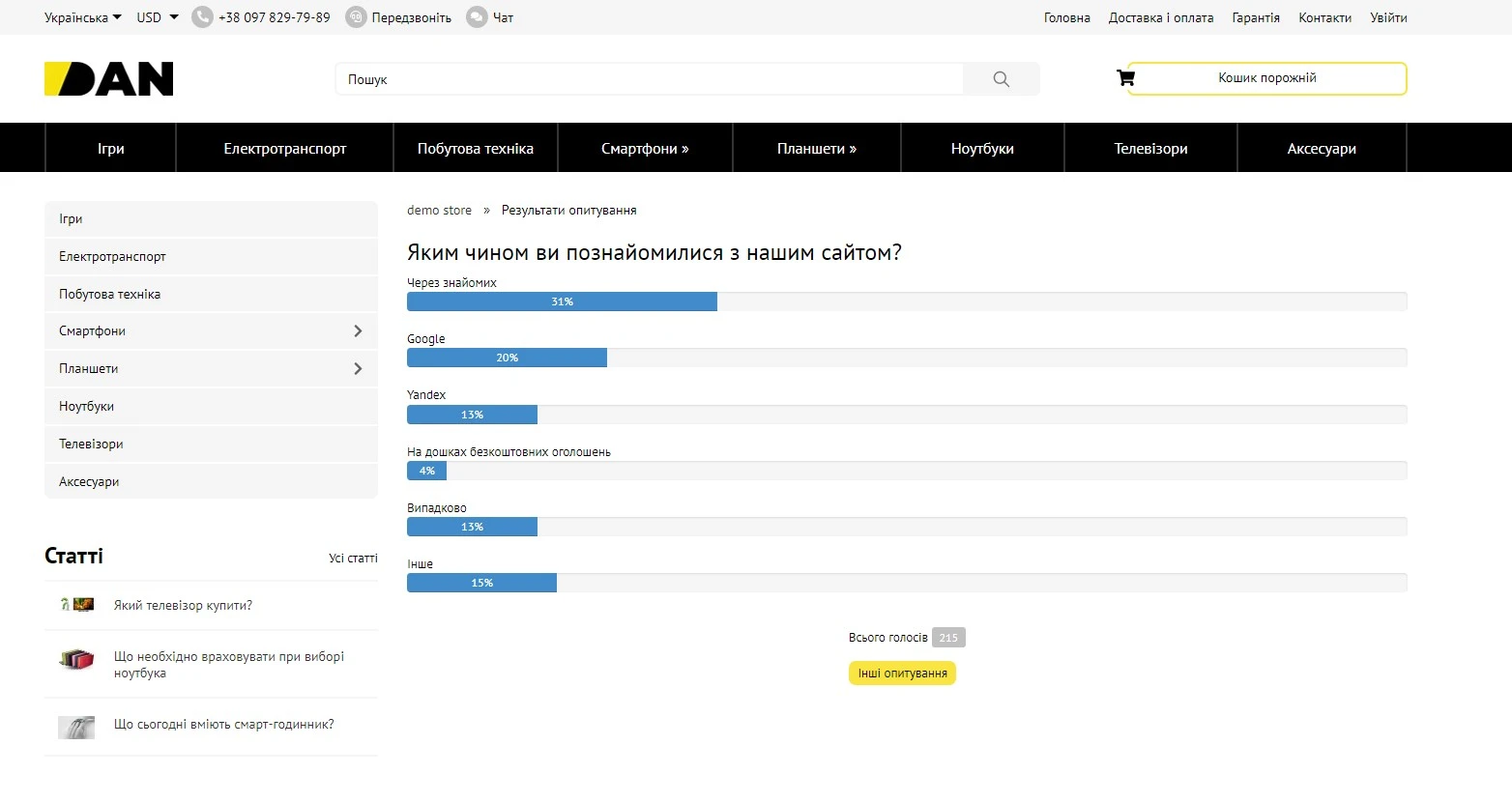Open the Доставка і оплата page link
The image size is (1512, 803).
pyautogui.click(x=1160, y=17)
